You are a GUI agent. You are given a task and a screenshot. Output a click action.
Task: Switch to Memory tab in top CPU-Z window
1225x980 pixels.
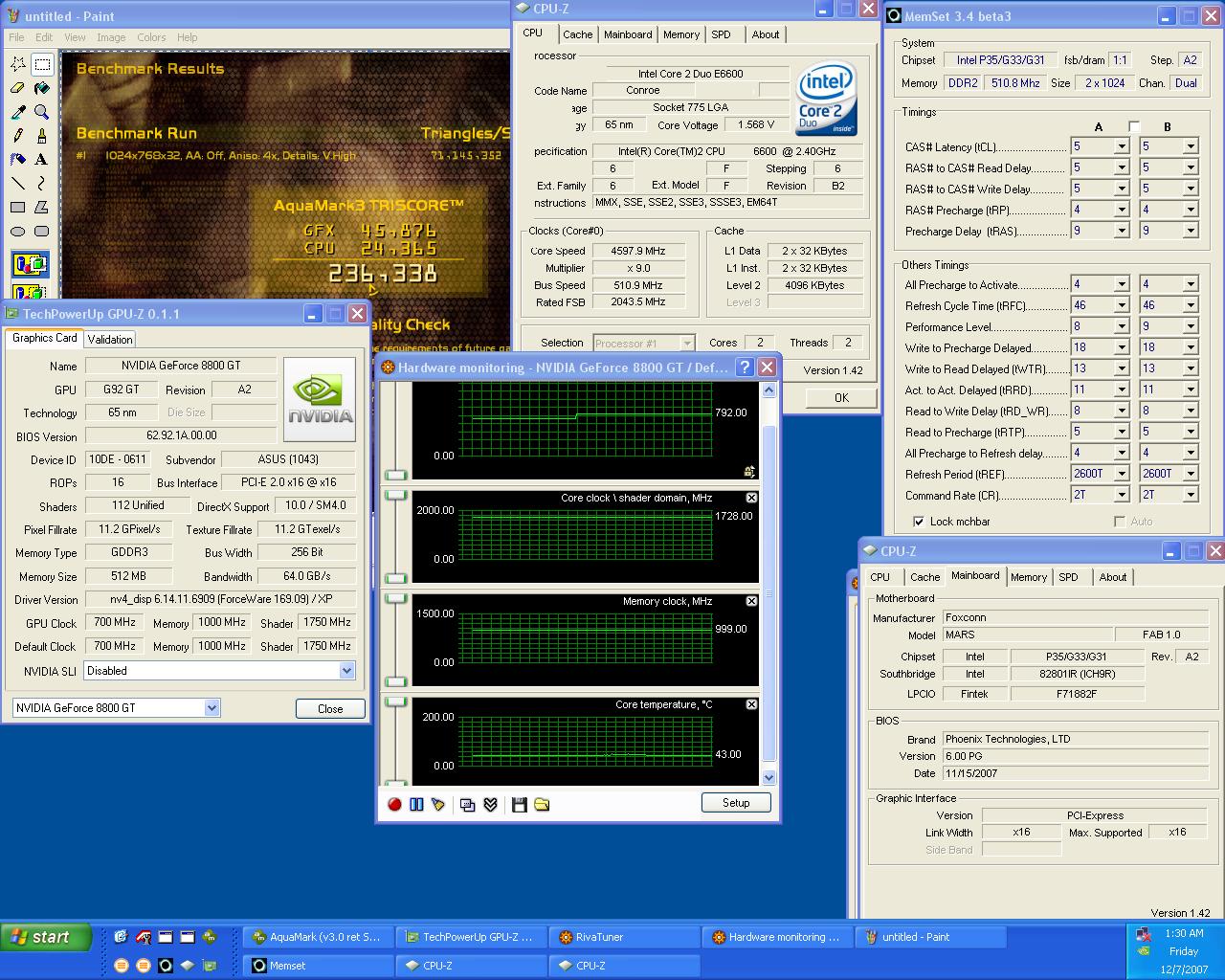(681, 34)
